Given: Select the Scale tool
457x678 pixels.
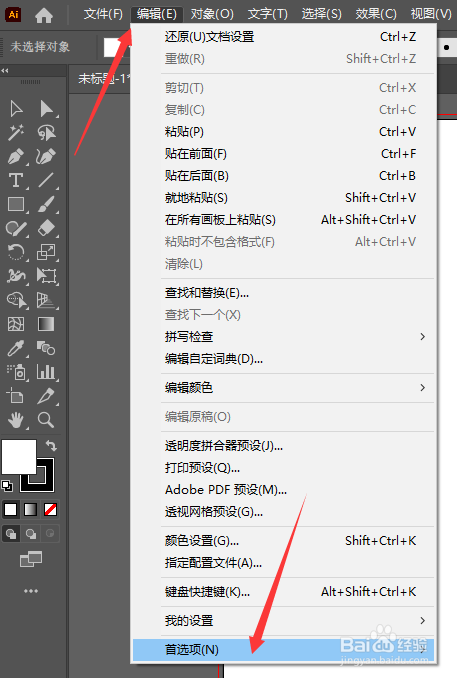Looking at the screenshot, I should [46, 252].
